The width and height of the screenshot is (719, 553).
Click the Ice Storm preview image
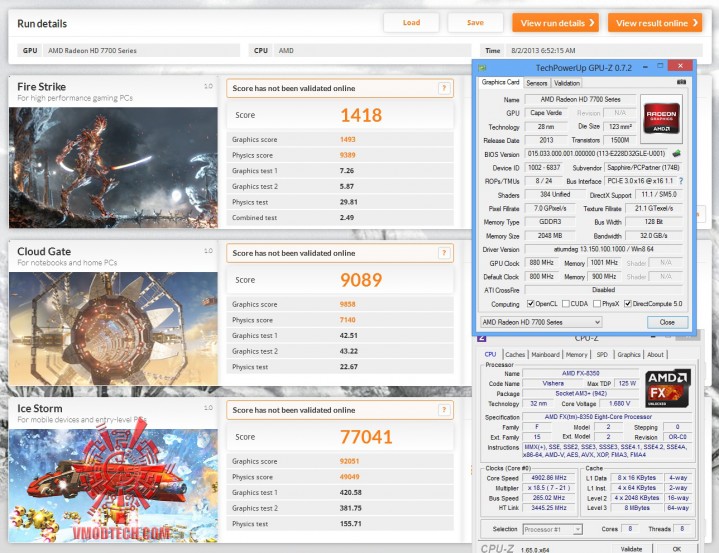click(113, 486)
